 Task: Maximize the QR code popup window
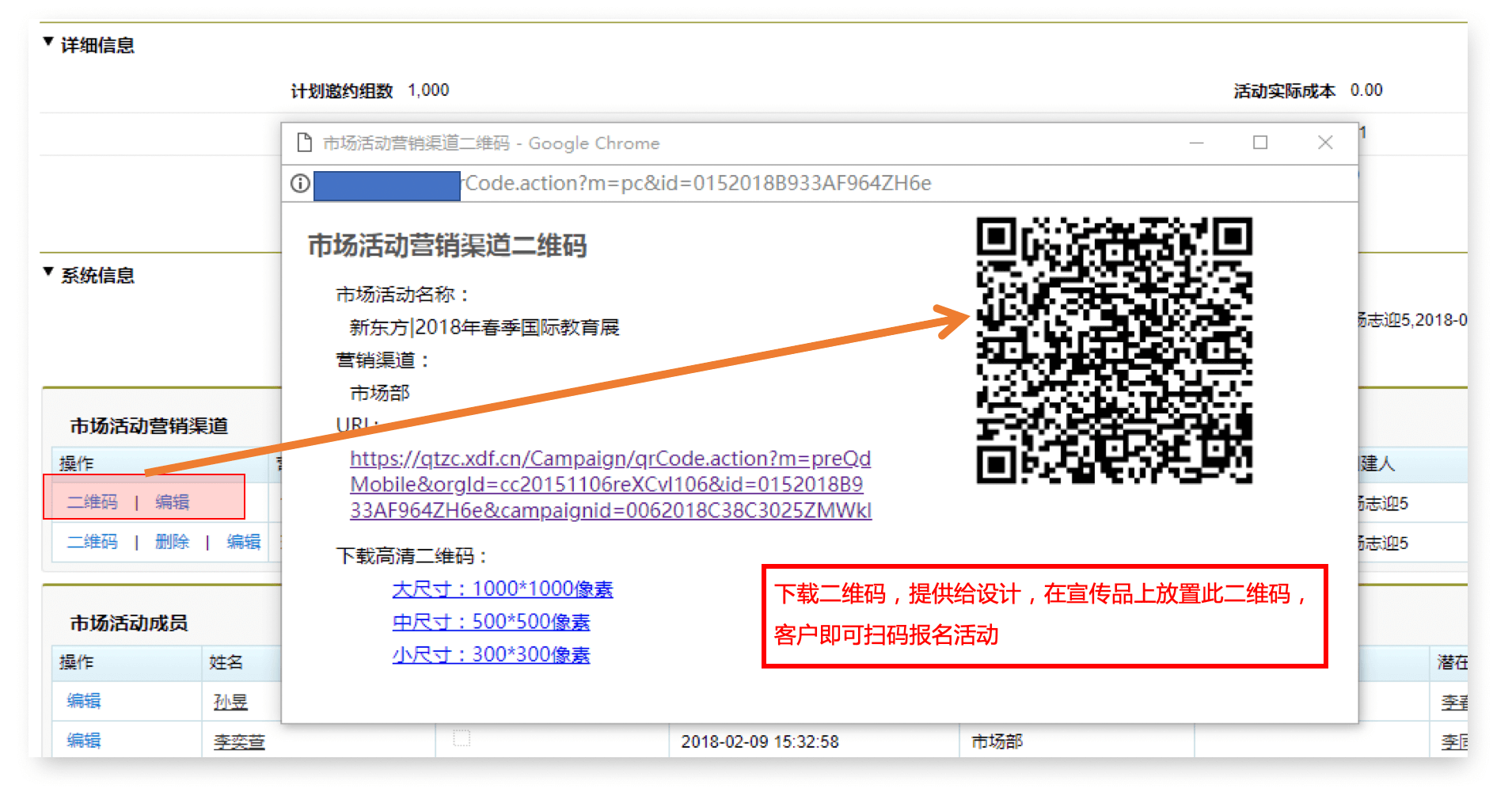coord(1260,143)
